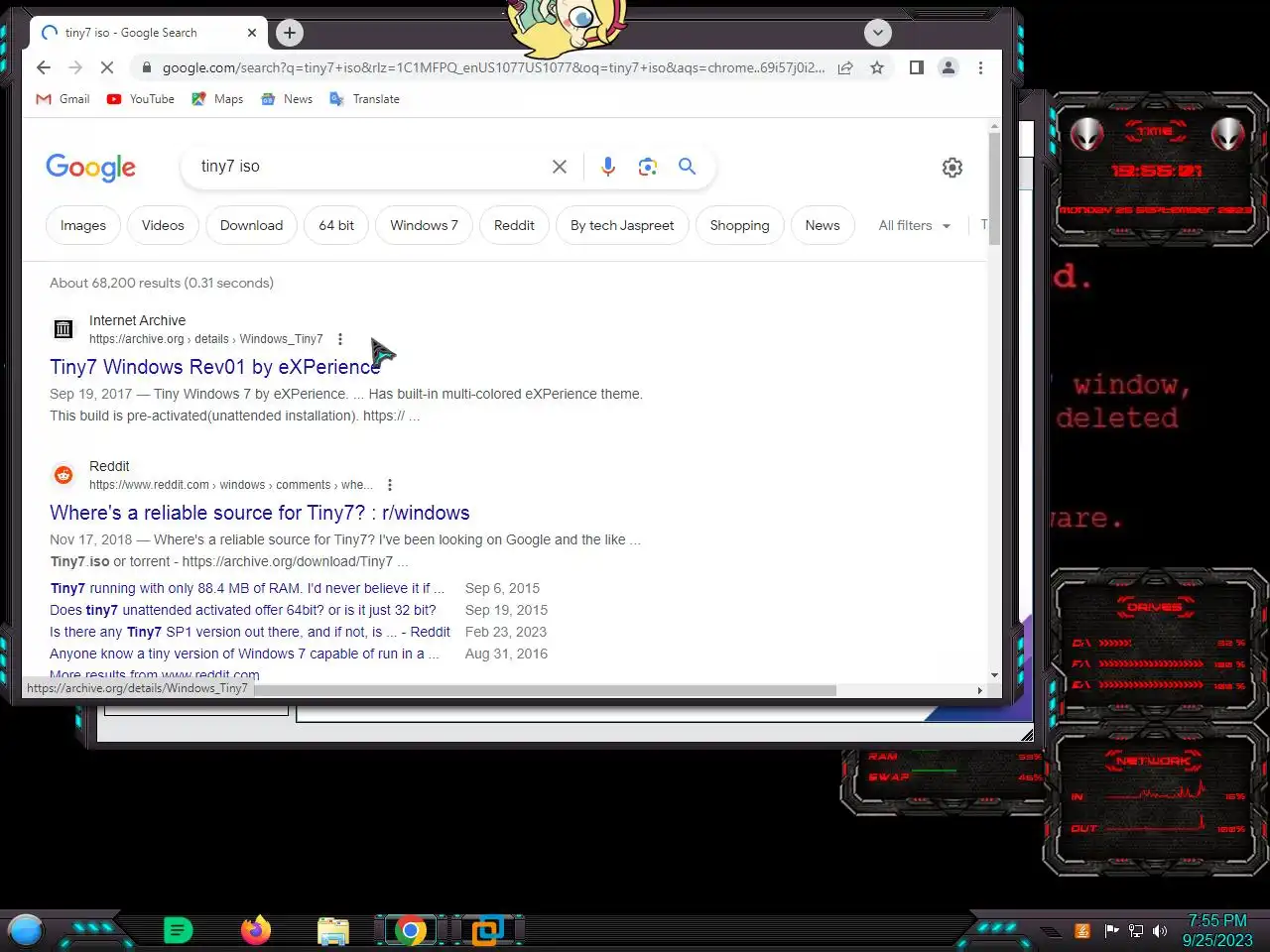Select the Reddit filter chip
1270x952 pixels.
[514, 226]
